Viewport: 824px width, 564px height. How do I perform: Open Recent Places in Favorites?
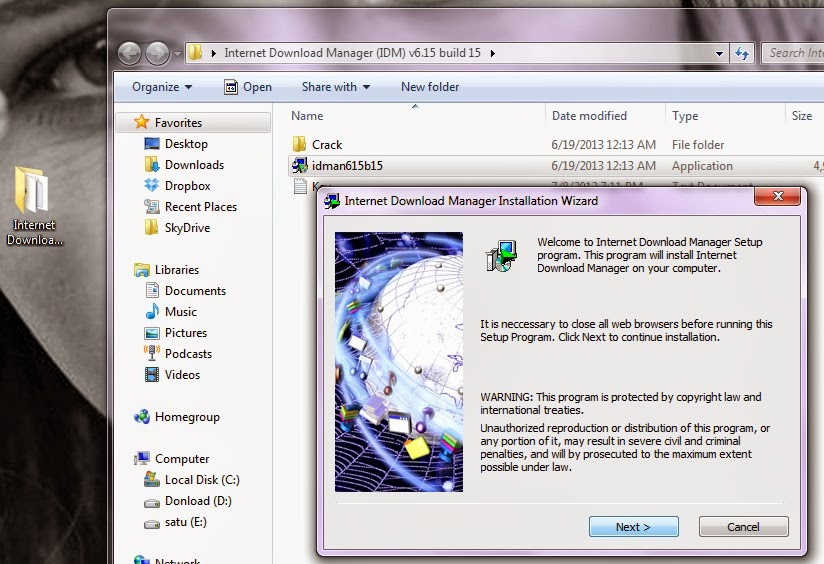201,207
